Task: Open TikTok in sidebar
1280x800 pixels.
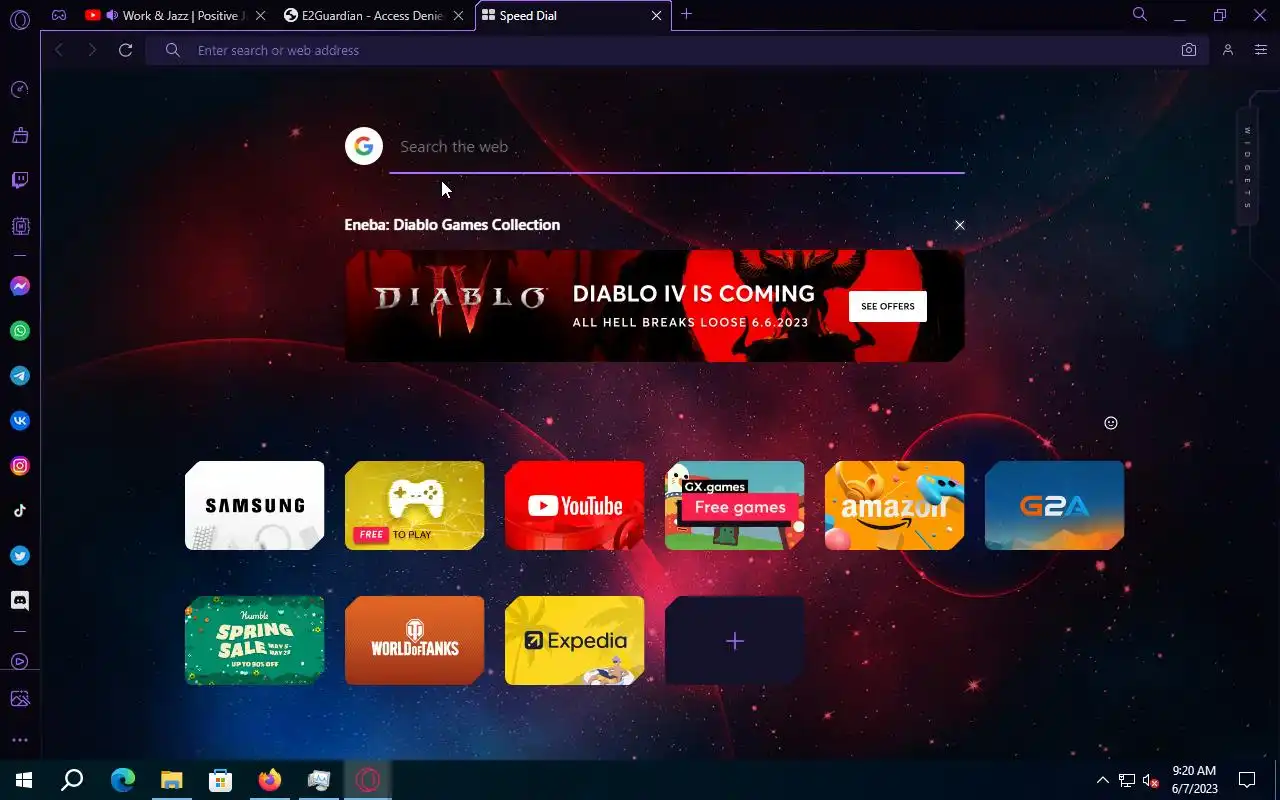Action: click(20, 511)
